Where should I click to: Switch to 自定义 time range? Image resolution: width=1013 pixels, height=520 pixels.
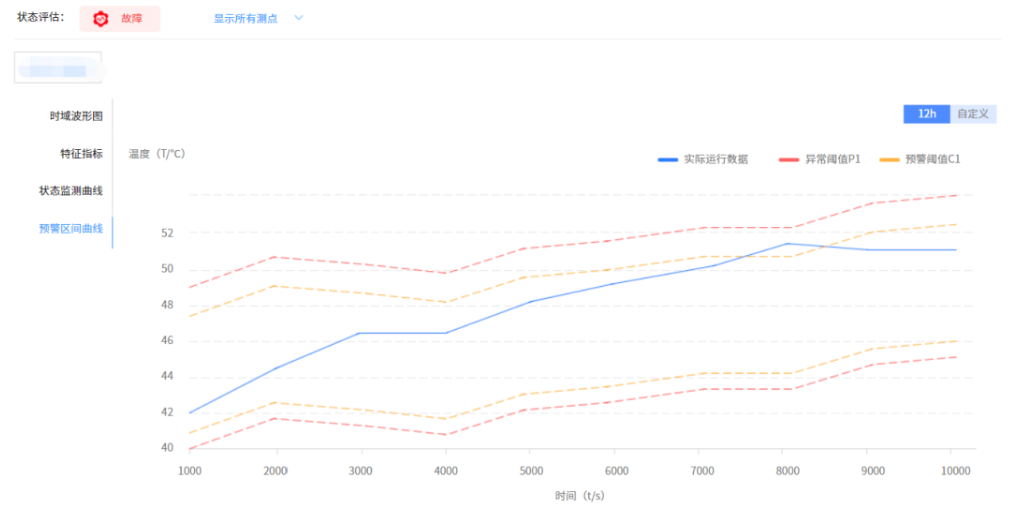(x=972, y=114)
